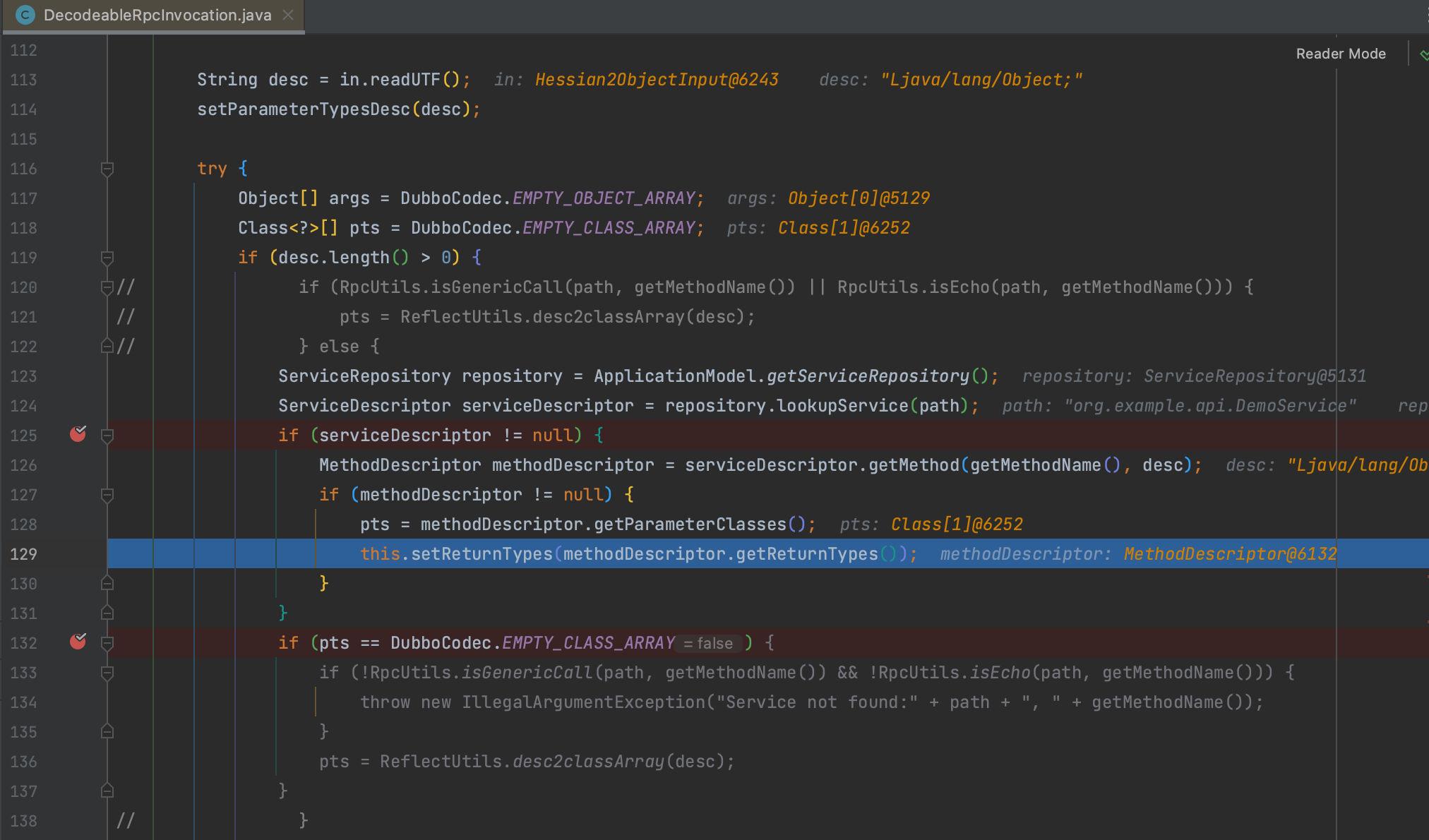Click setParameterTypesDesc call on line 114
The image size is (1429, 840).
(303, 109)
